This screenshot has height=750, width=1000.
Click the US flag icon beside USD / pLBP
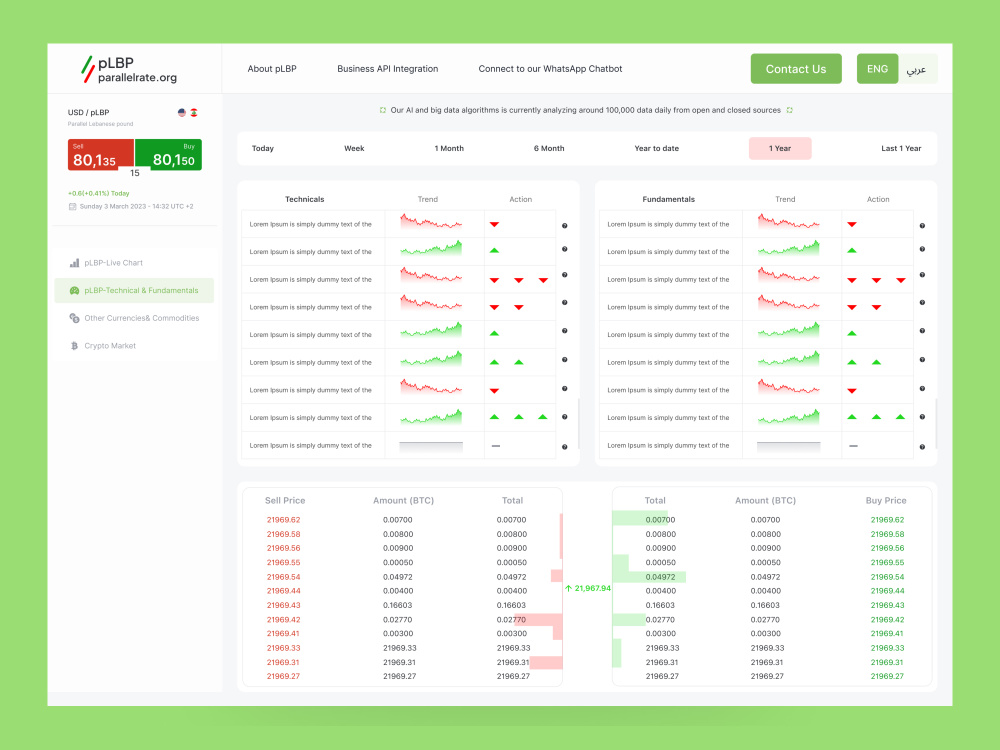[x=182, y=113]
